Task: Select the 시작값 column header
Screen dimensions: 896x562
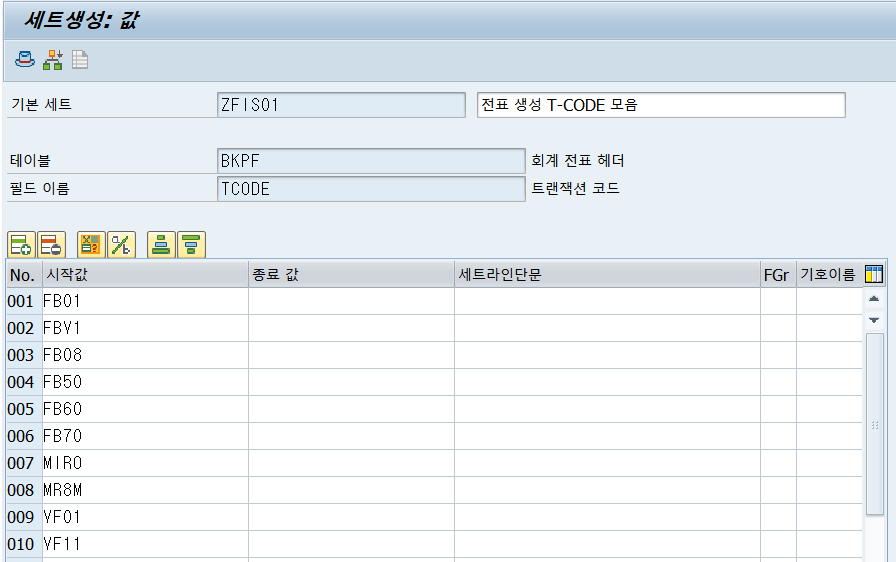Action: (145, 275)
